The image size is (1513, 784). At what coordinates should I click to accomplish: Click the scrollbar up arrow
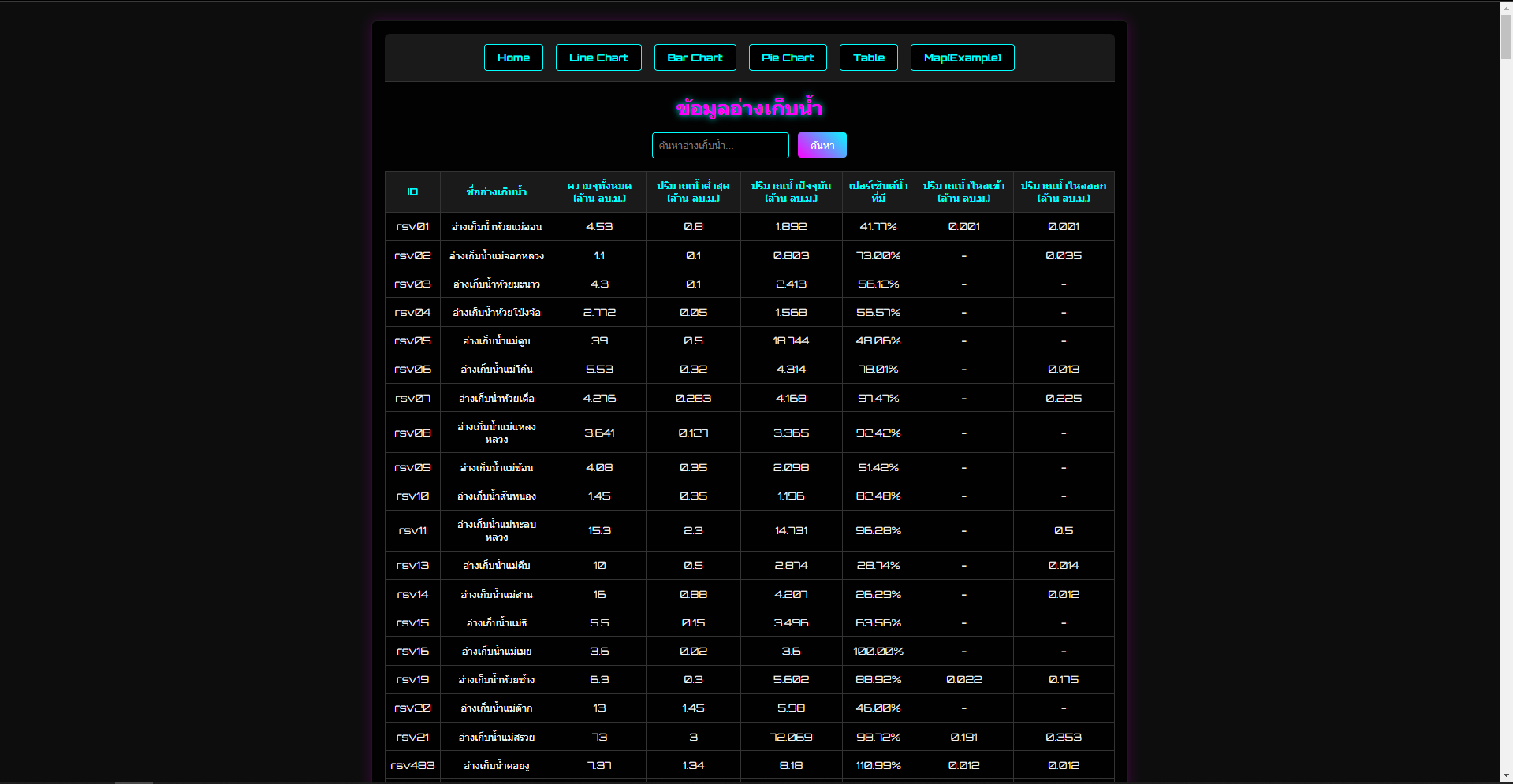1506,7
